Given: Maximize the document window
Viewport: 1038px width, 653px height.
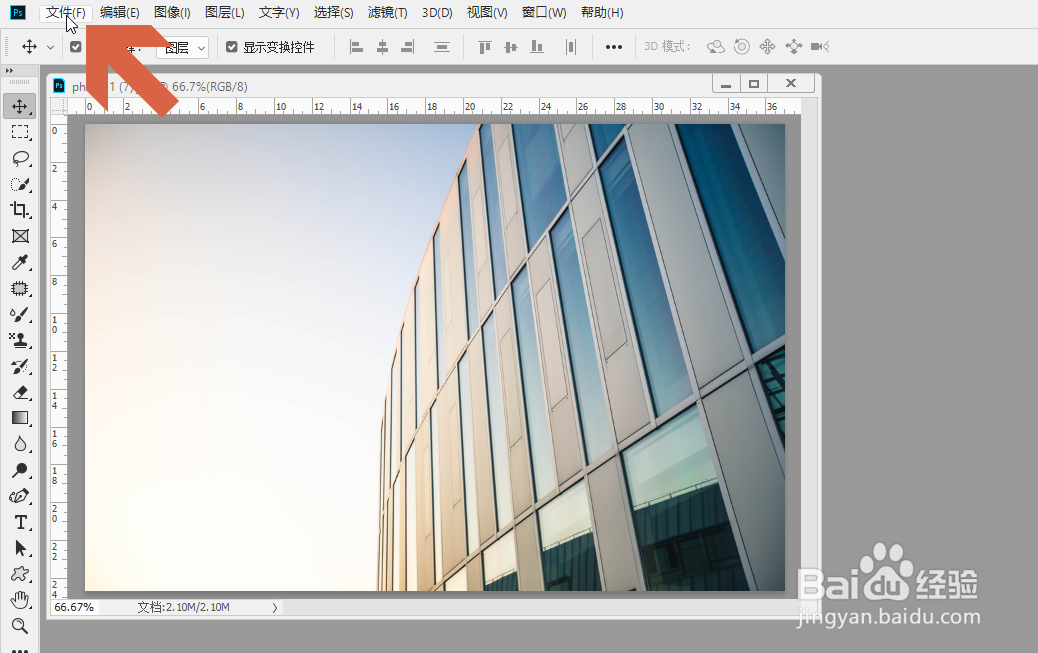Looking at the screenshot, I should (753, 83).
